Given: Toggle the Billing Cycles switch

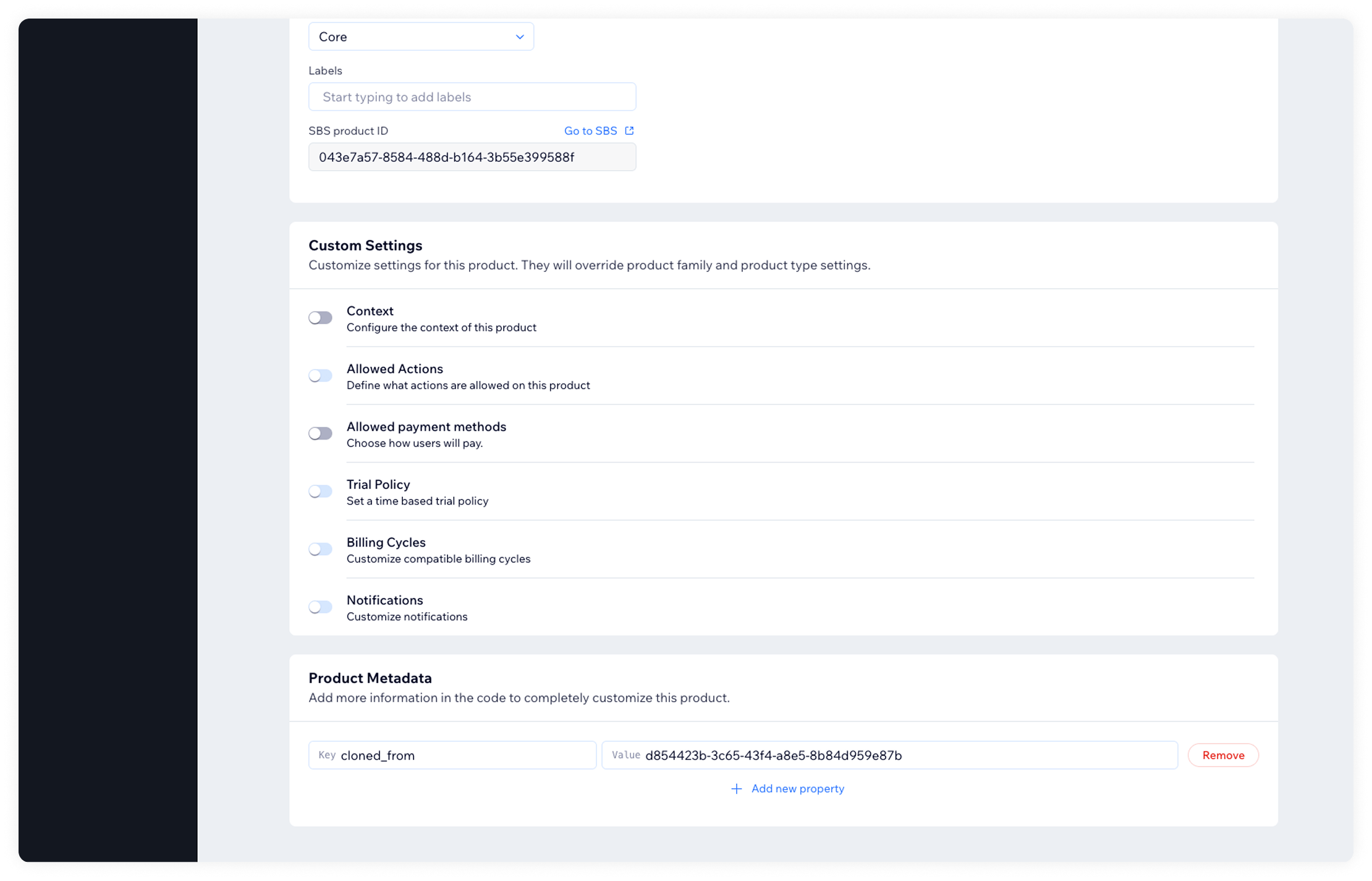Looking at the screenshot, I should point(321,549).
